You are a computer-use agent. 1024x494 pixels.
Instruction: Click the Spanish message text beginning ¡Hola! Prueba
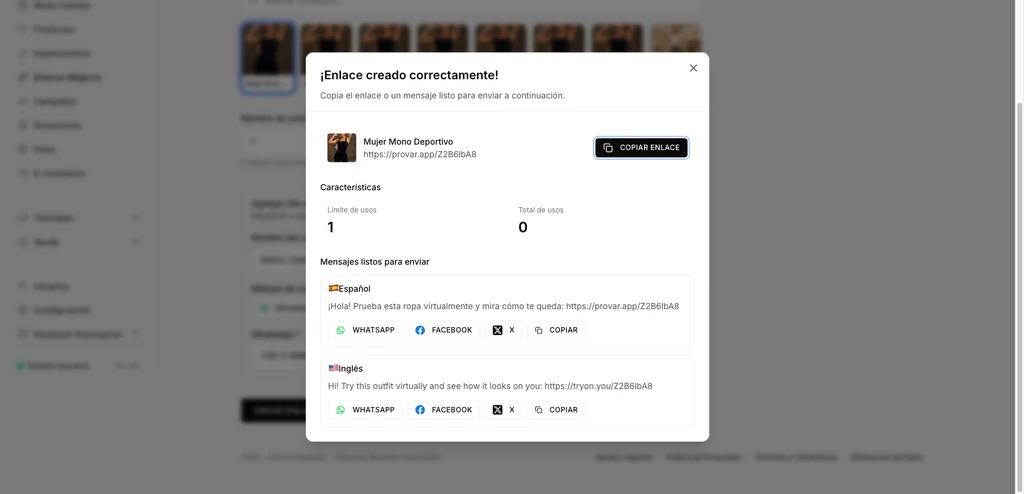coord(504,306)
